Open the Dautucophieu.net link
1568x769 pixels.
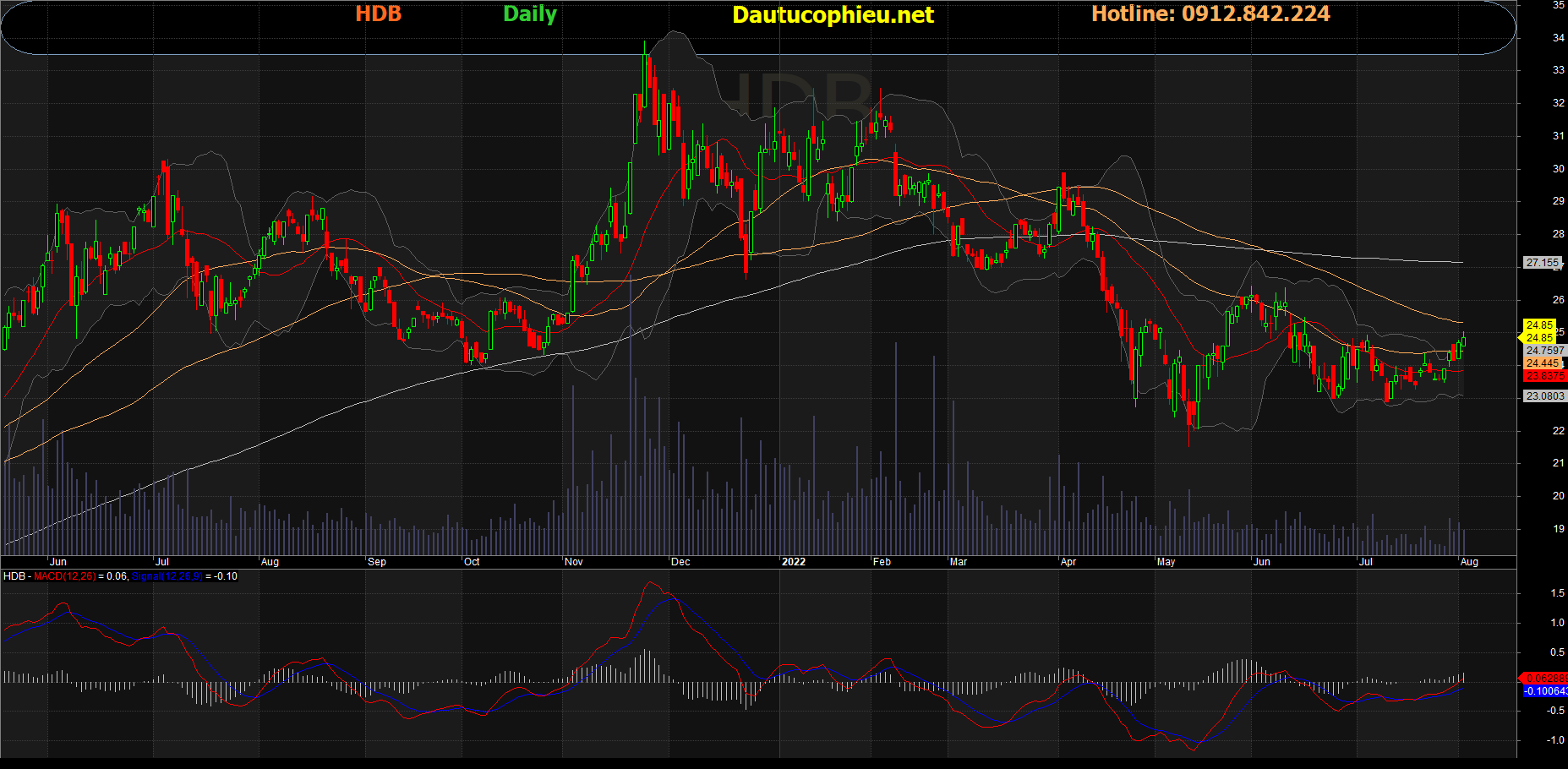point(833,15)
